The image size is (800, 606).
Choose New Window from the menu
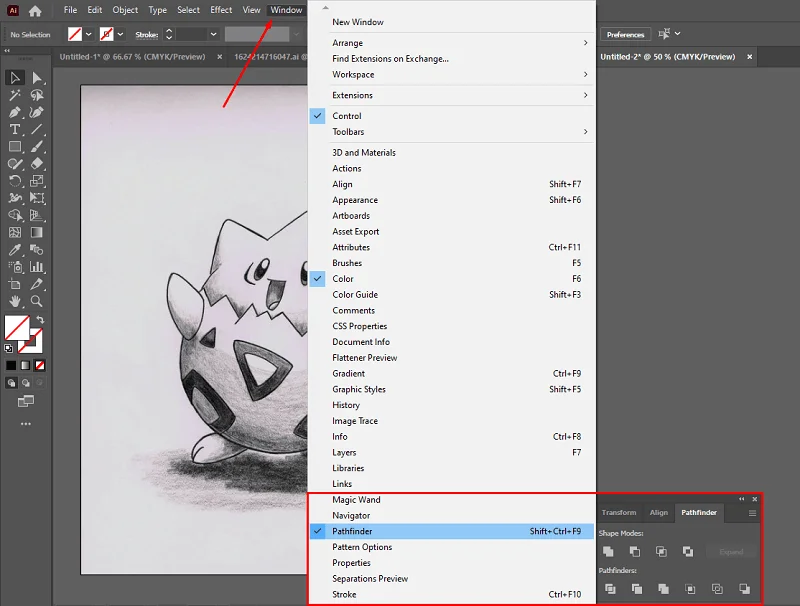tap(452, 22)
